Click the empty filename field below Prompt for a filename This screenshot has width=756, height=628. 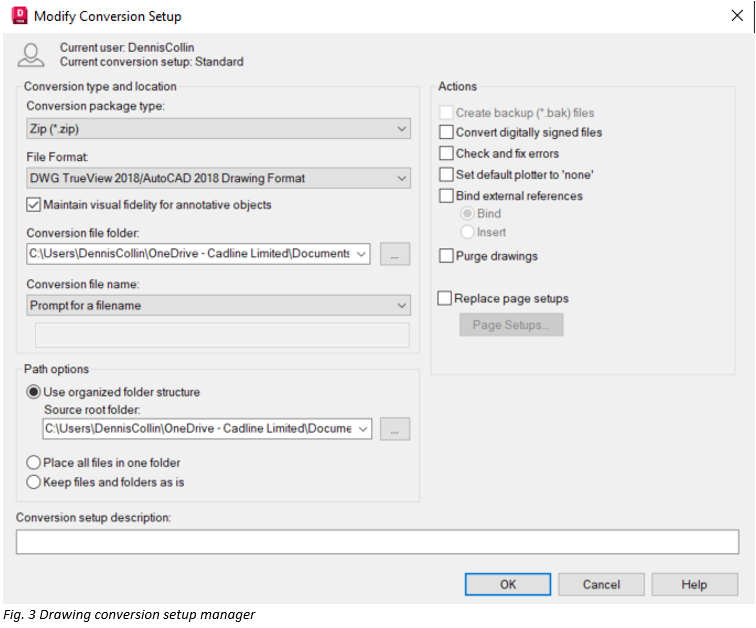(222, 335)
